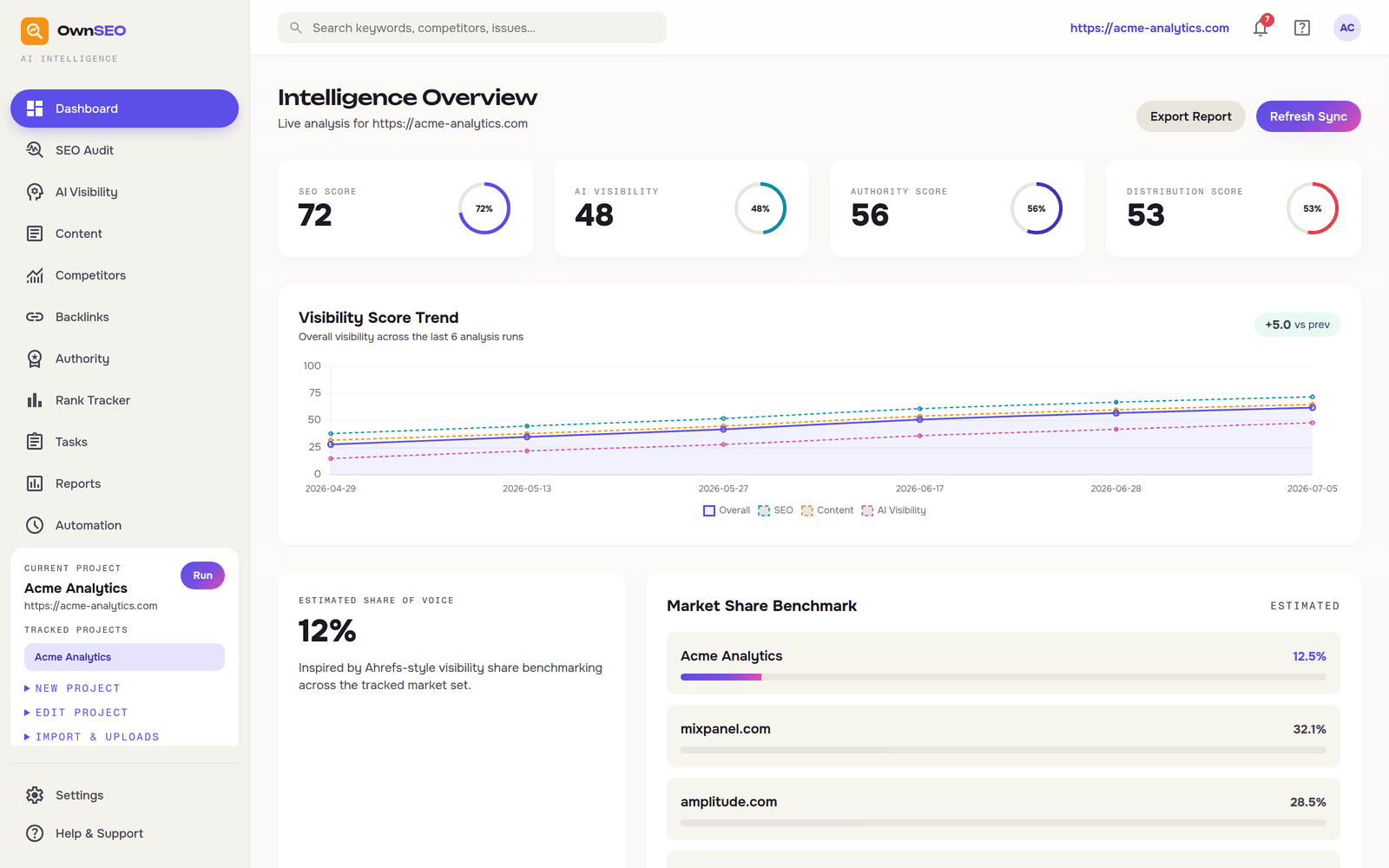Viewport: 1389px width, 868px height.
Task: Click the Competitors chart icon
Action: click(x=35, y=275)
